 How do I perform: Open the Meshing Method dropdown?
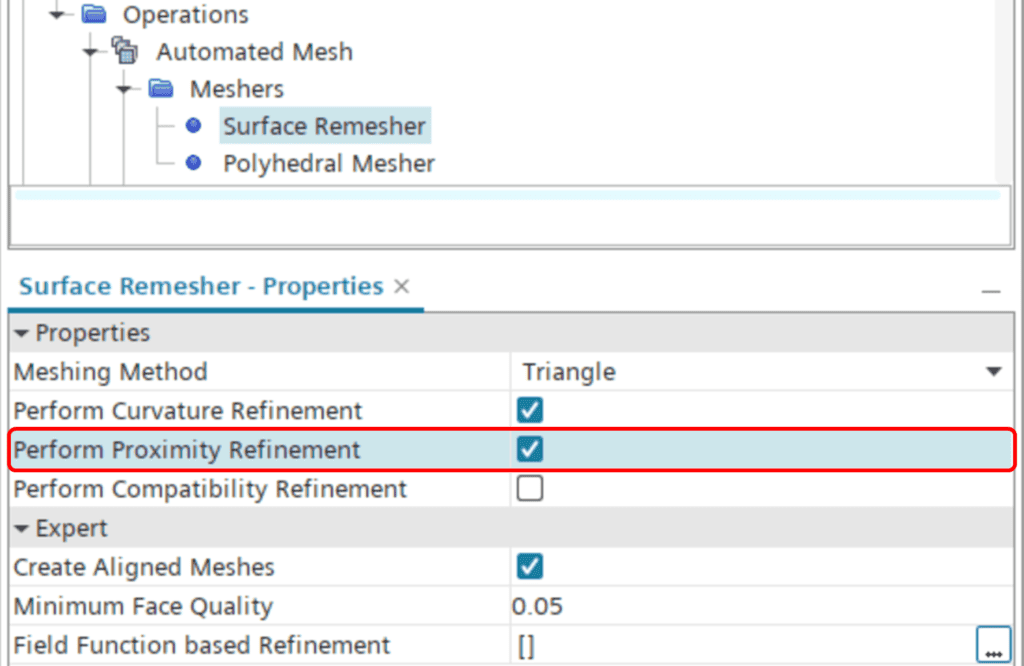[994, 372]
